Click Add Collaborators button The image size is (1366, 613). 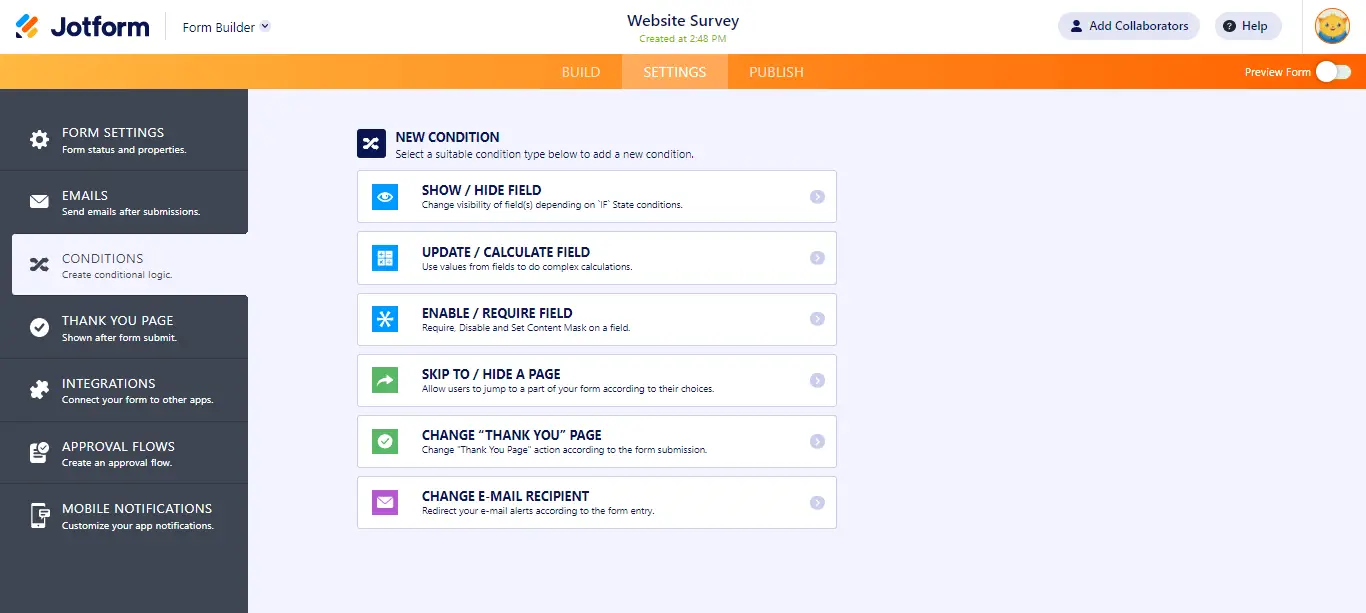[1129, 26]
